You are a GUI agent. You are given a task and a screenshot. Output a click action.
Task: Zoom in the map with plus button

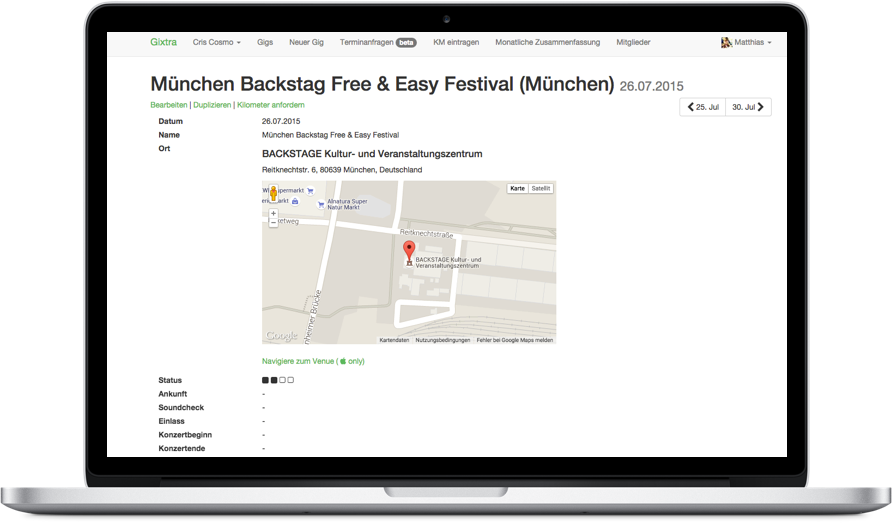[273, 213]
